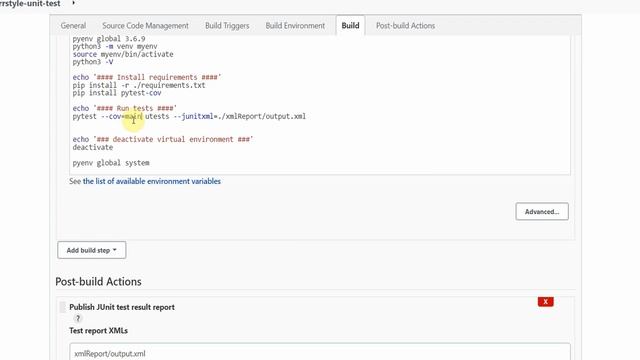Go to Build Environment tab

[295, 25]
